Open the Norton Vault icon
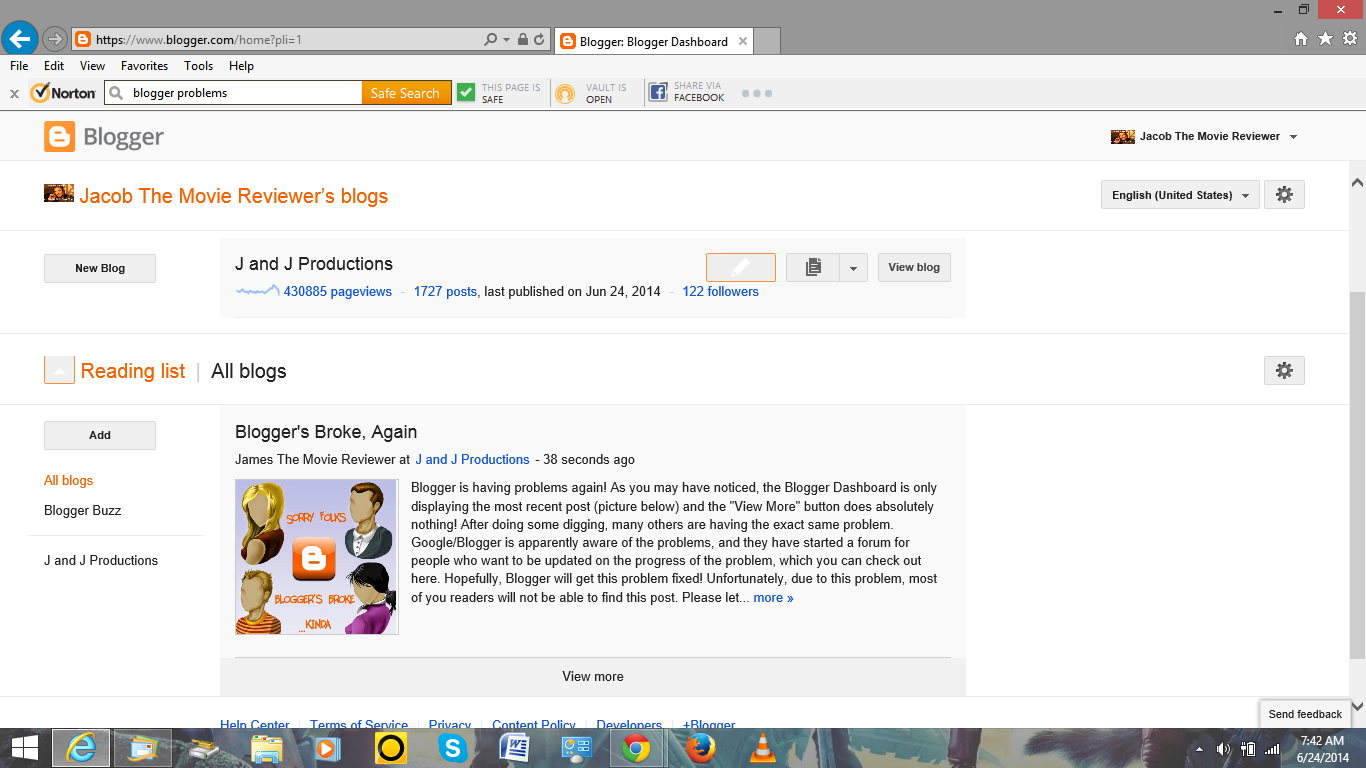Screen dimensions: 1366x768 566,93
